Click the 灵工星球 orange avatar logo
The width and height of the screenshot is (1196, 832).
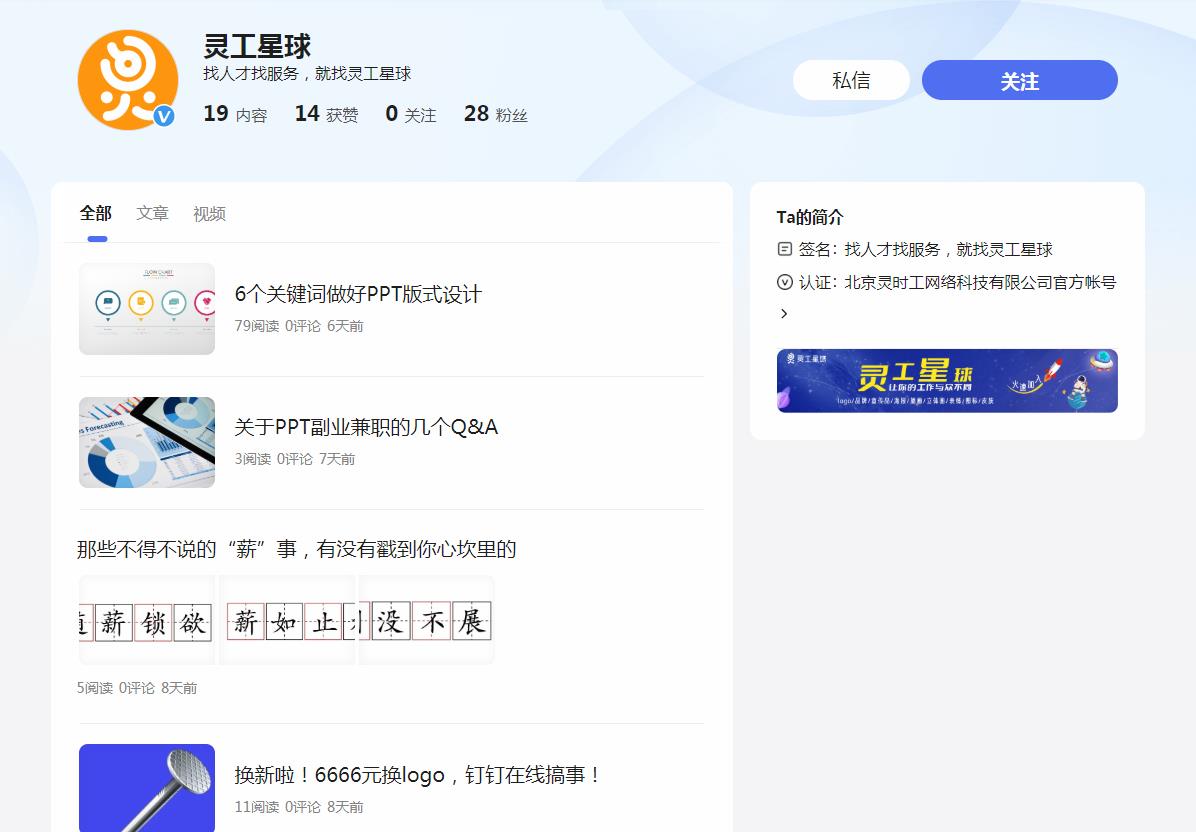[x=127, y=79]
